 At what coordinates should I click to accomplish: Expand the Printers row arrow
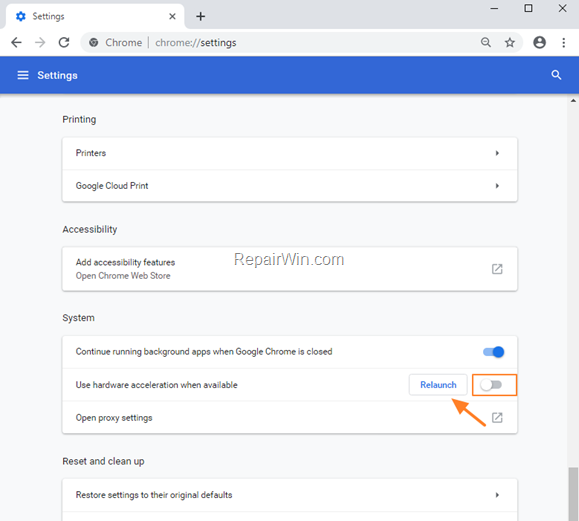497,153
